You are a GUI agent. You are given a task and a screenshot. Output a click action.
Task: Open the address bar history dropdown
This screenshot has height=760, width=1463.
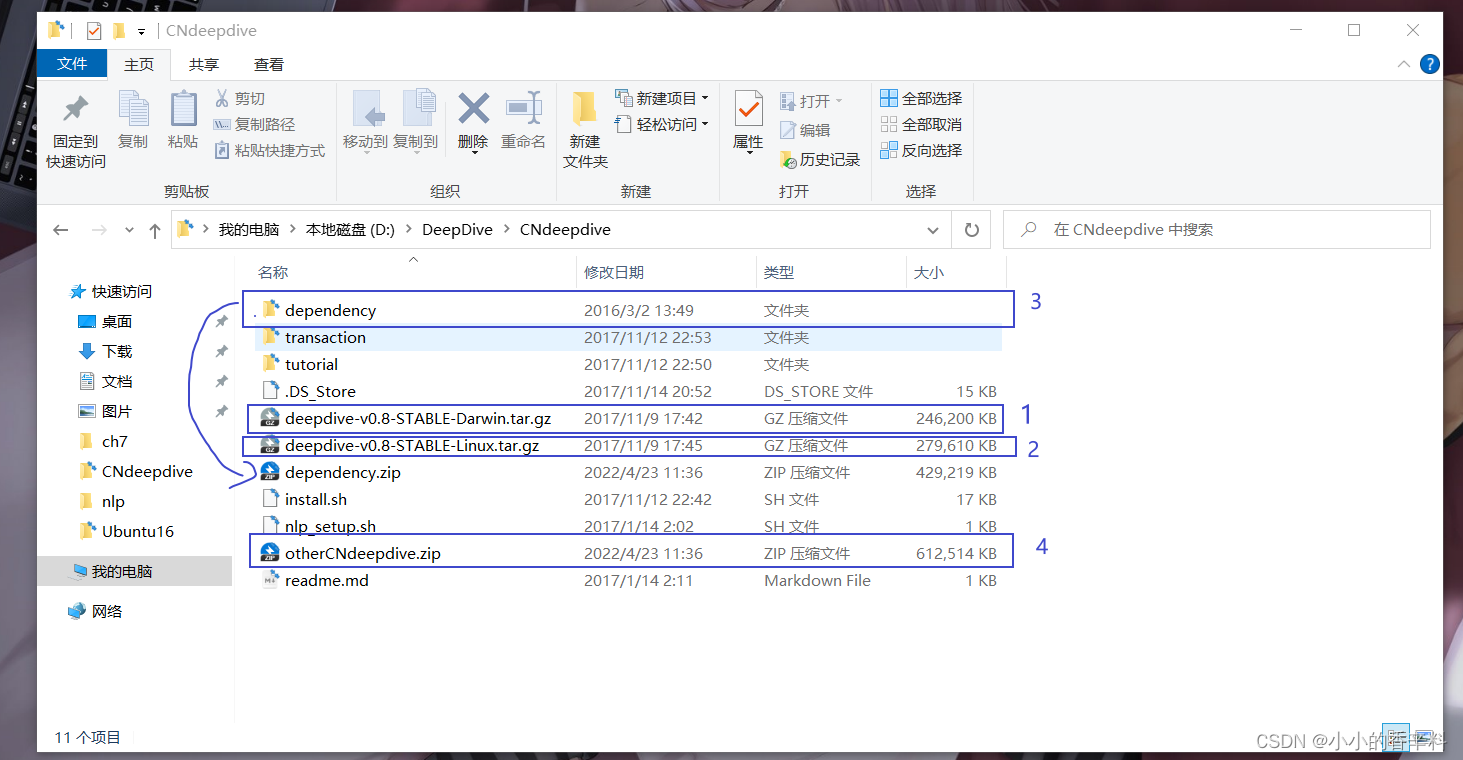932,229
